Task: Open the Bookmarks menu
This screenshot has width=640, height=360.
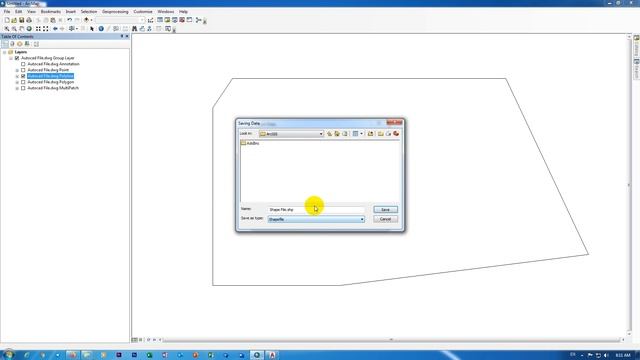Action: click(51, 12)
